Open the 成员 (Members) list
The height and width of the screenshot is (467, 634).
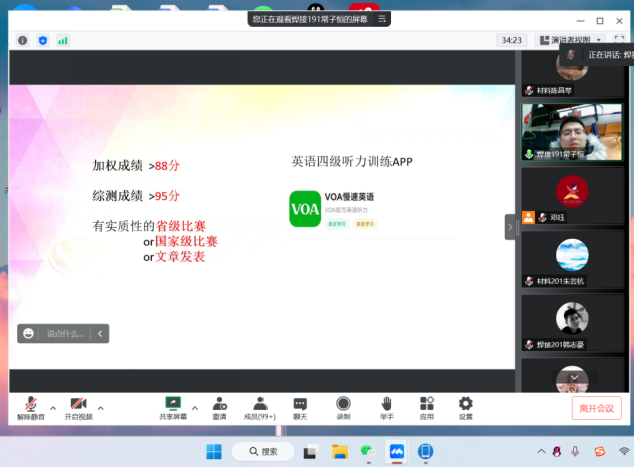click(259, 406)
